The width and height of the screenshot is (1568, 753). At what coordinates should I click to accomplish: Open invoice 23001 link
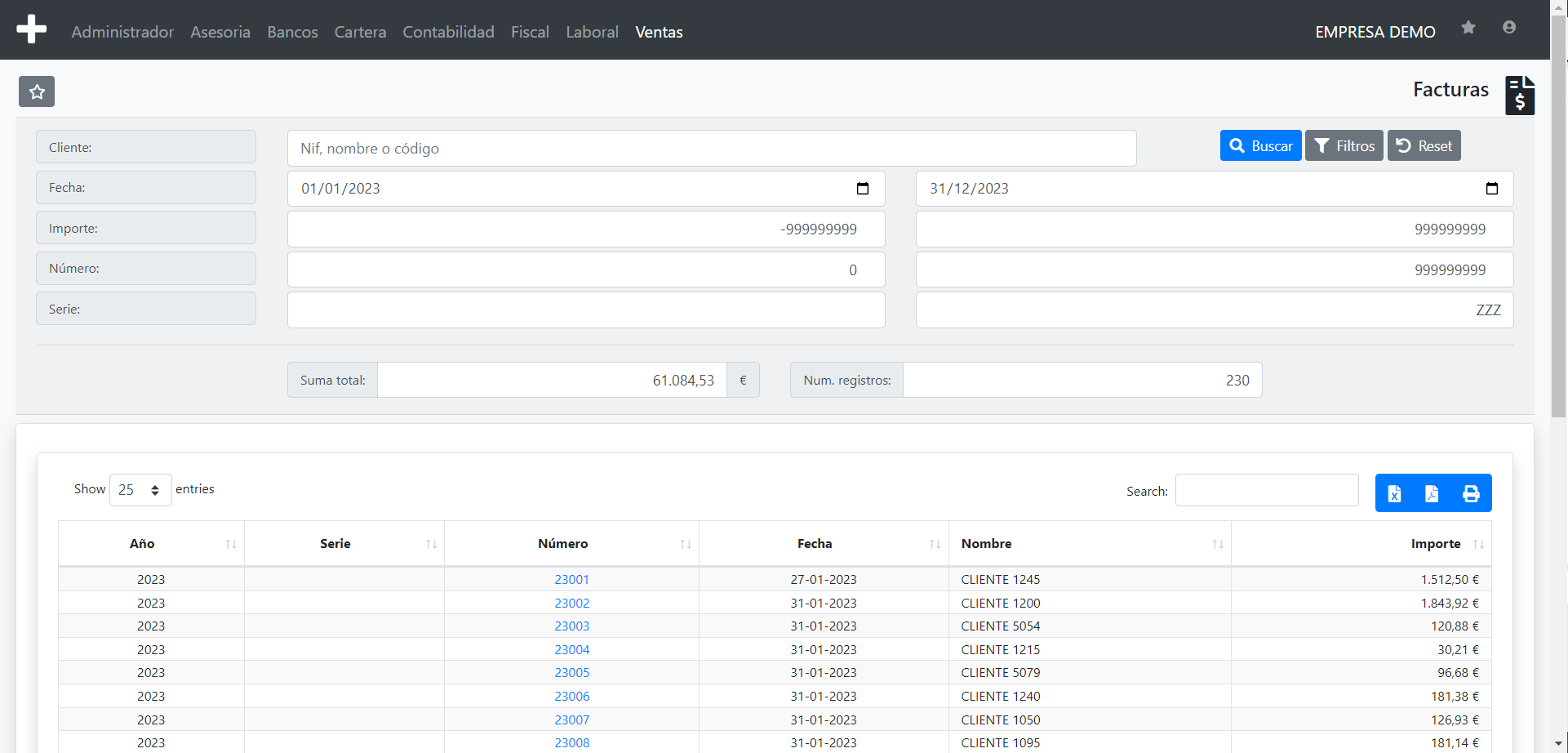(x=571, y=579)
